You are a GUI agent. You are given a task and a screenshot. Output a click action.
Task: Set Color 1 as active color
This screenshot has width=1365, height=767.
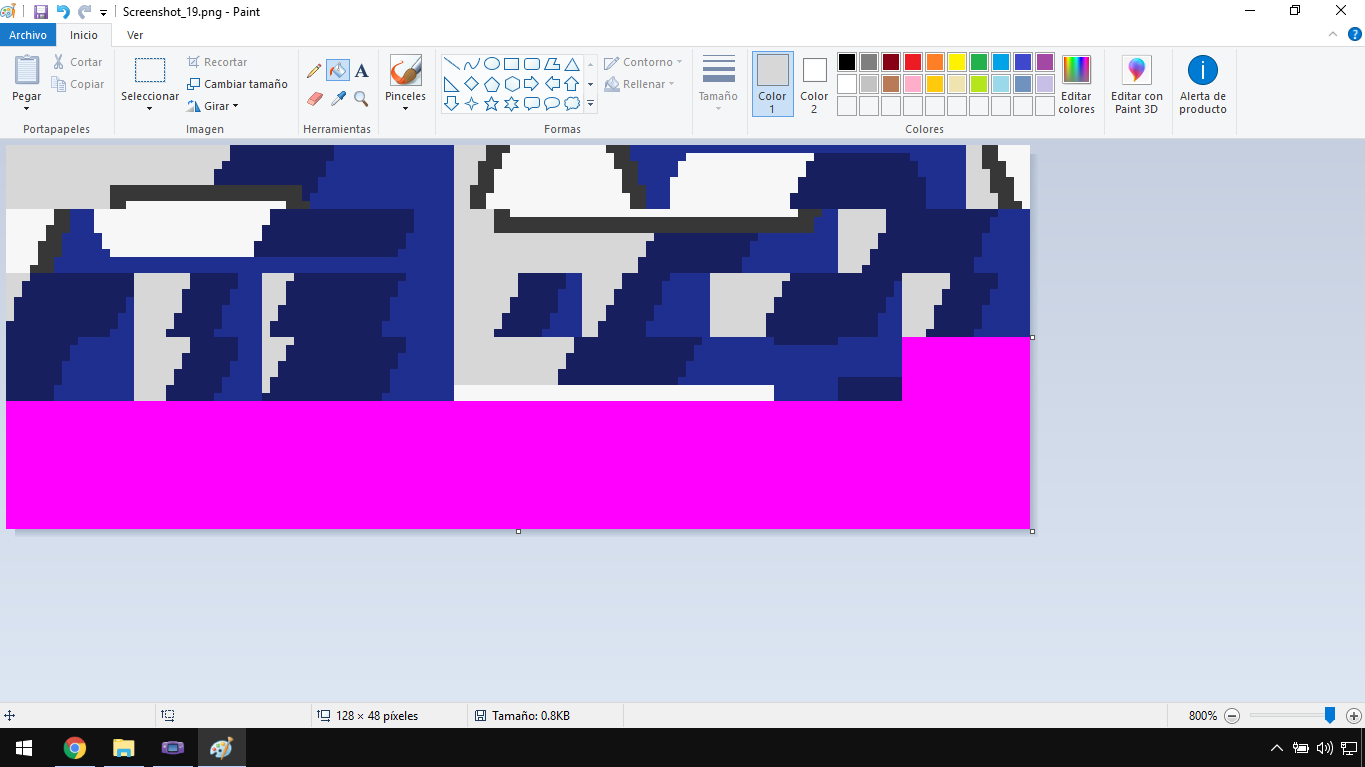click(x=771, y=83)
